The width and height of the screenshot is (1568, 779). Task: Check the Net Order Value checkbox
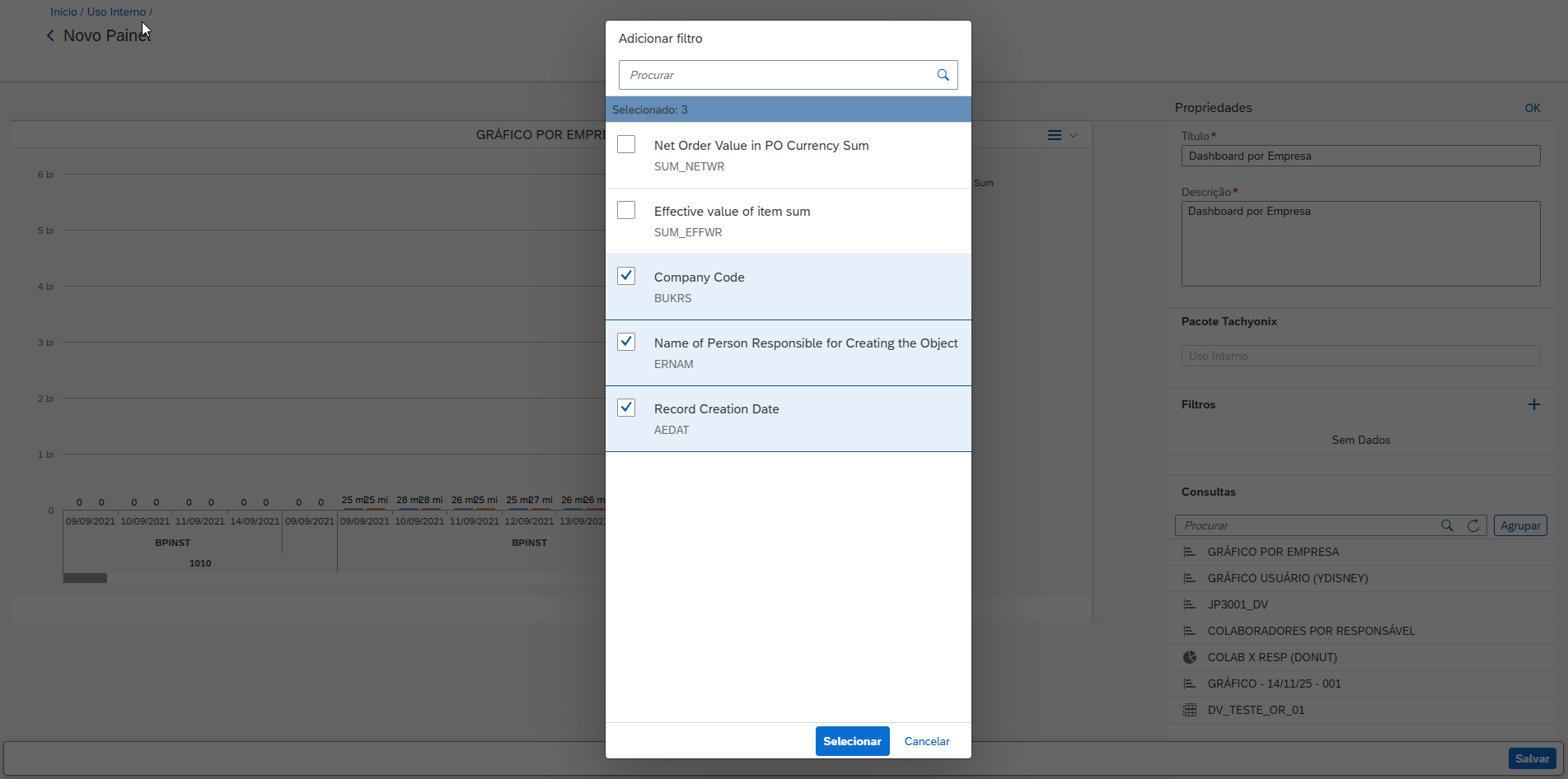point(626,144)
